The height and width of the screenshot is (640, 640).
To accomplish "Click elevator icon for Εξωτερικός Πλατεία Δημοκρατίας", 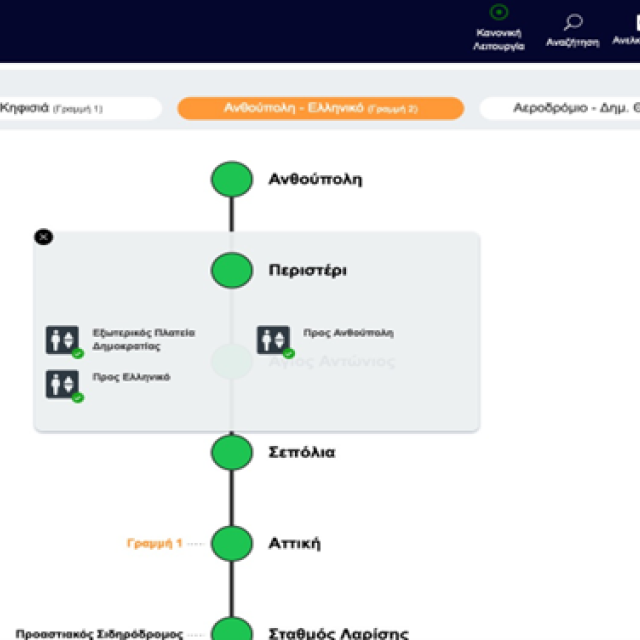I will (x=62, y=340).
